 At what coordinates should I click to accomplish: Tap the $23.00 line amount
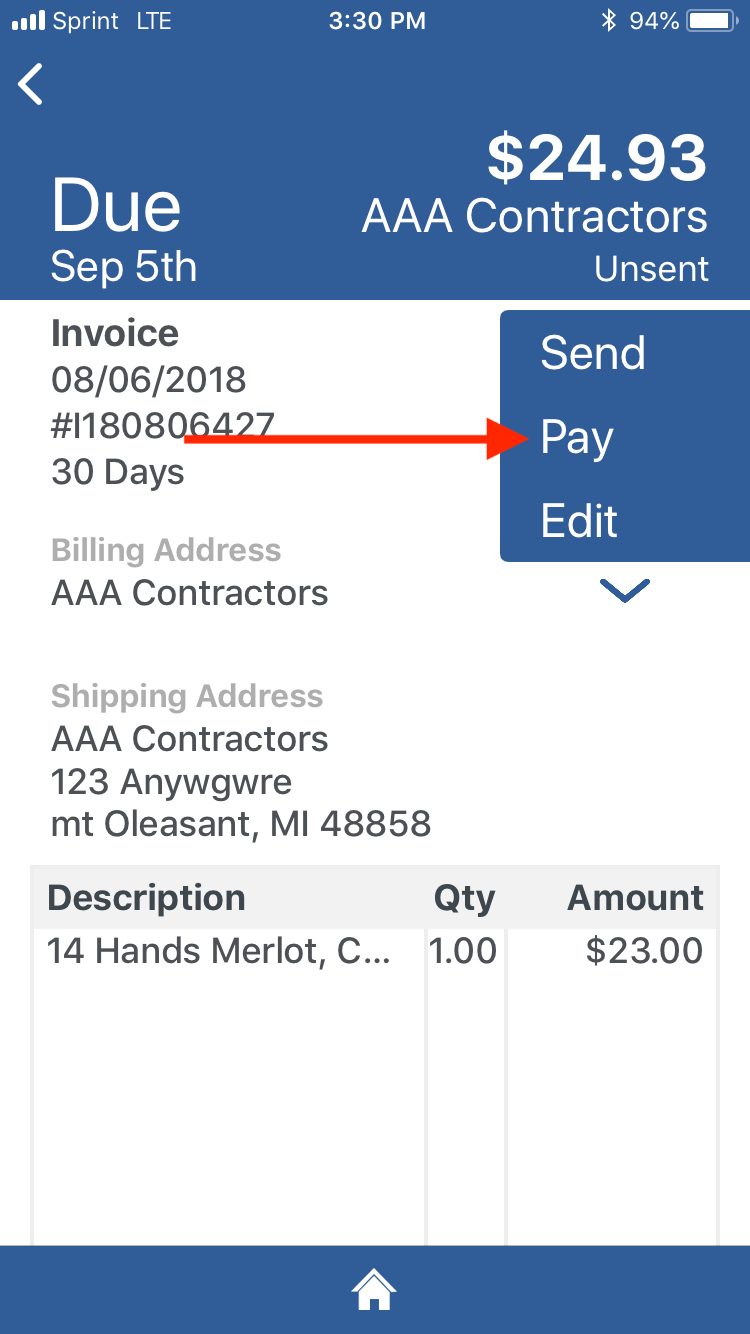(644, 950)
